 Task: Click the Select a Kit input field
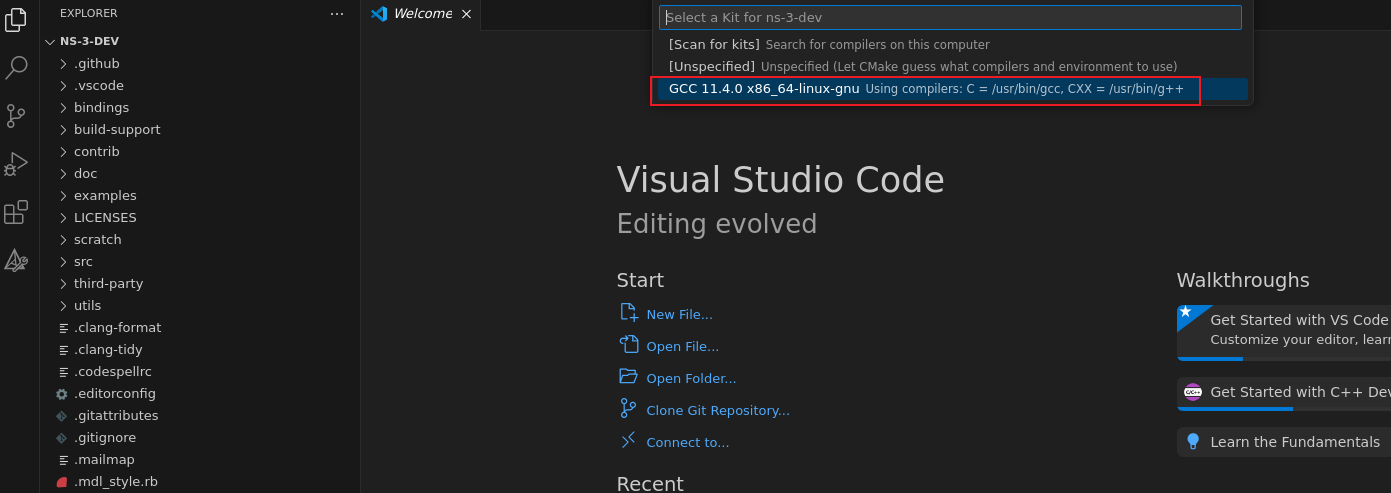pos(950,17)
